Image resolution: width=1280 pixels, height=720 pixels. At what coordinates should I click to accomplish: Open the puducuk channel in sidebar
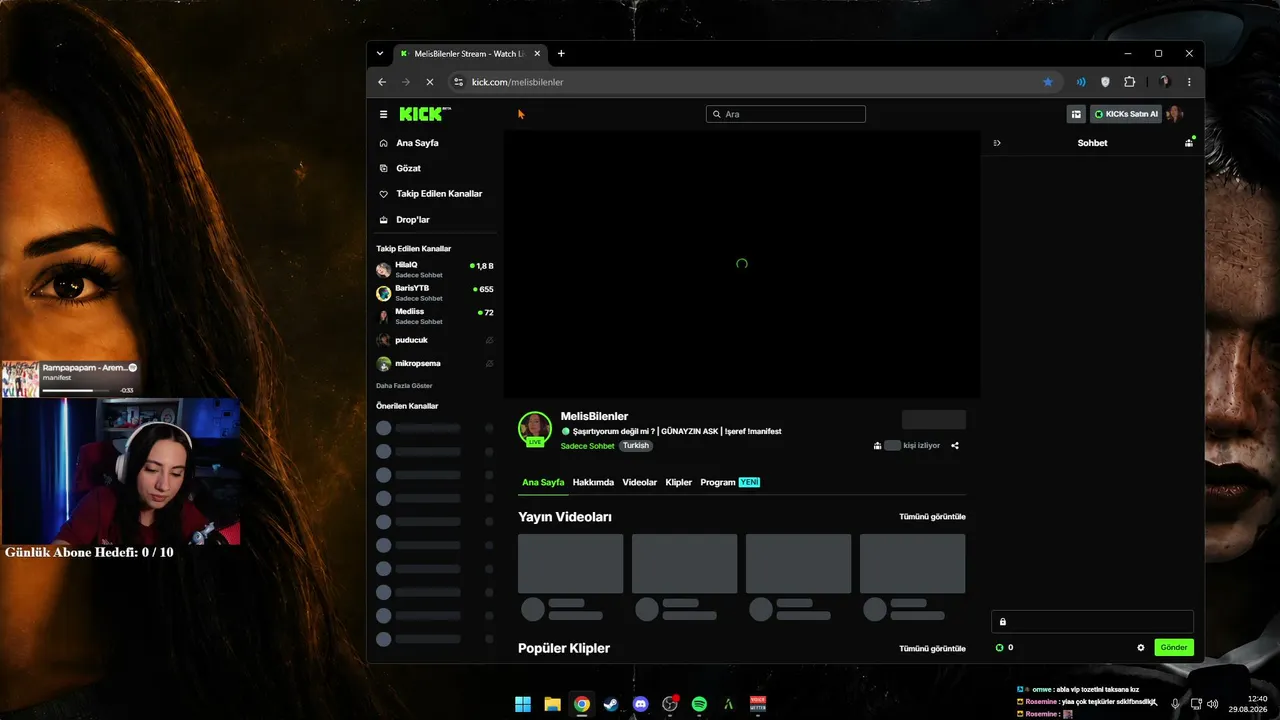point(435,340)
